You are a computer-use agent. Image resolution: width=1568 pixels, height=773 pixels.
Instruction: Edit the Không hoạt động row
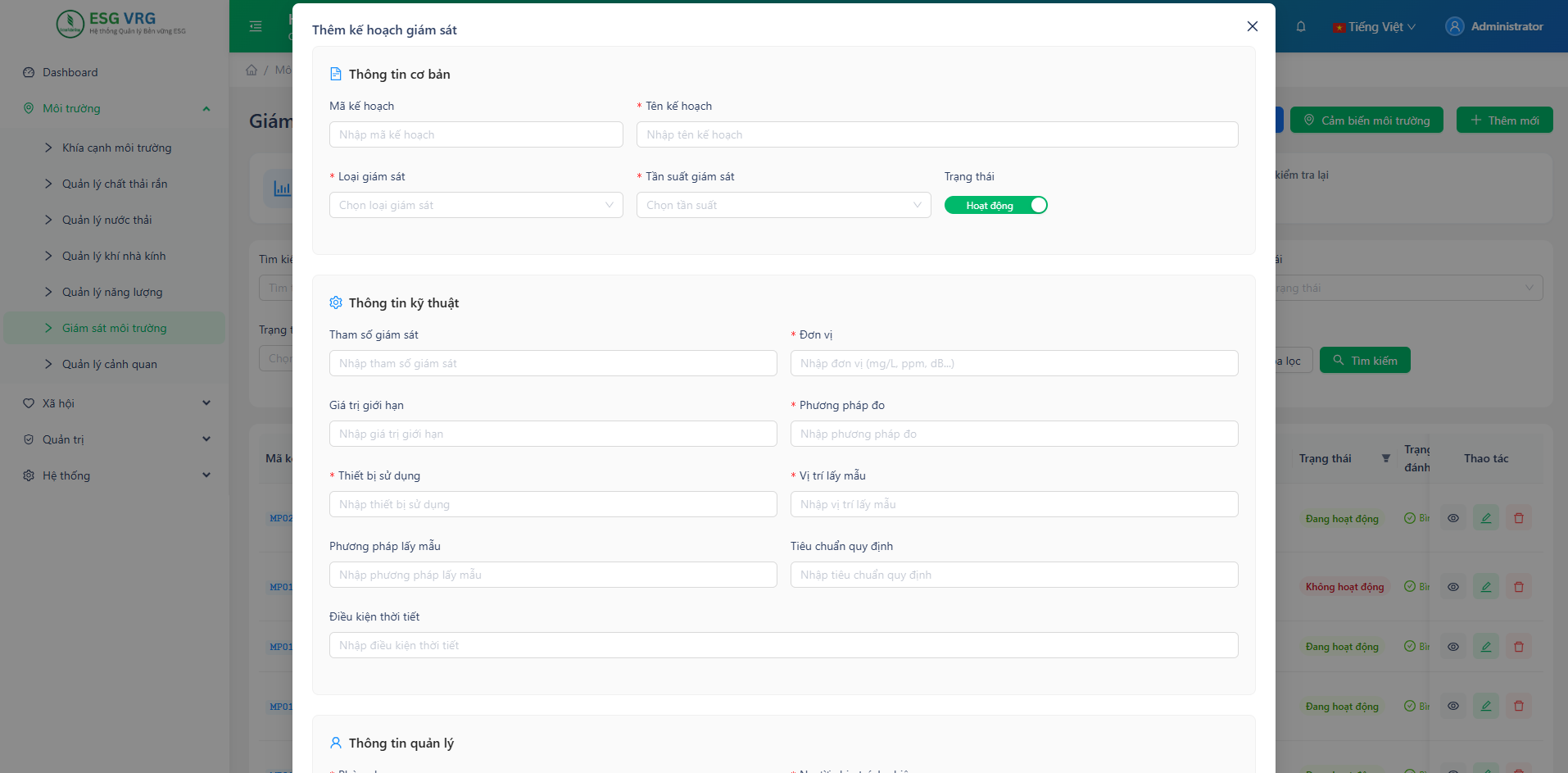[1486, 586]
